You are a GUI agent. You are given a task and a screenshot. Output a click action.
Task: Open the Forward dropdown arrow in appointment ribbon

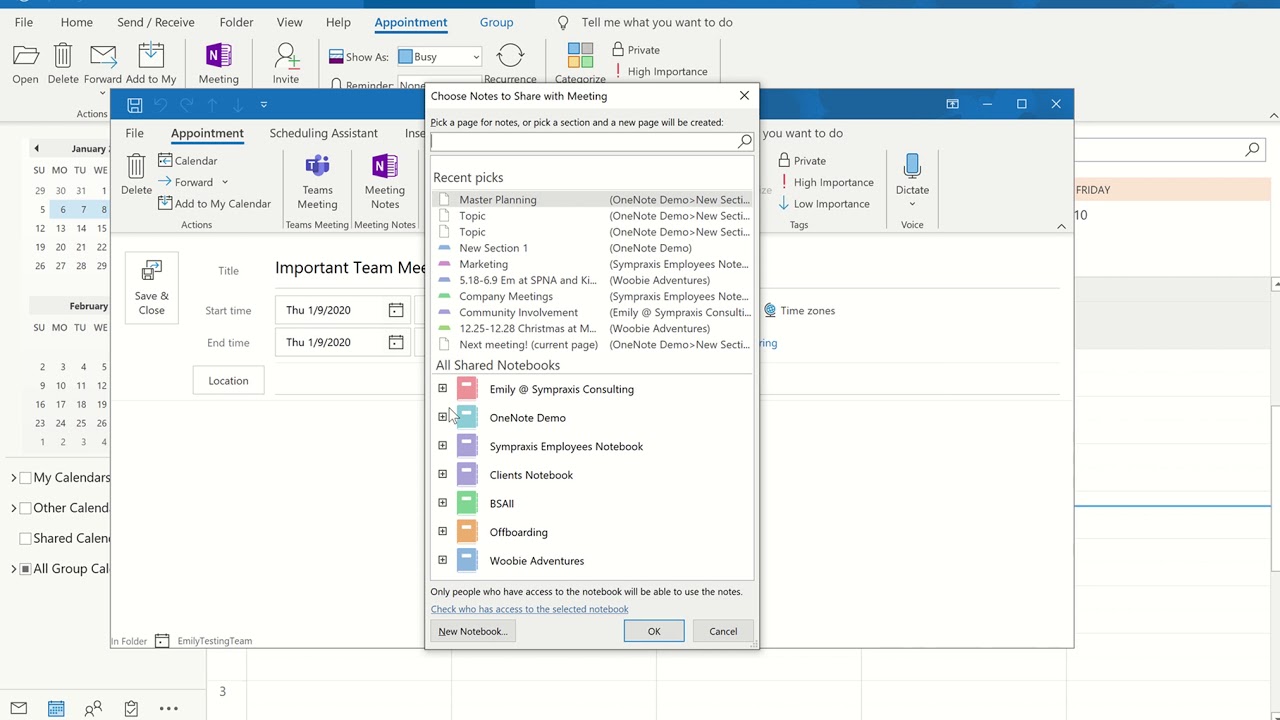(x=224, y=182)
